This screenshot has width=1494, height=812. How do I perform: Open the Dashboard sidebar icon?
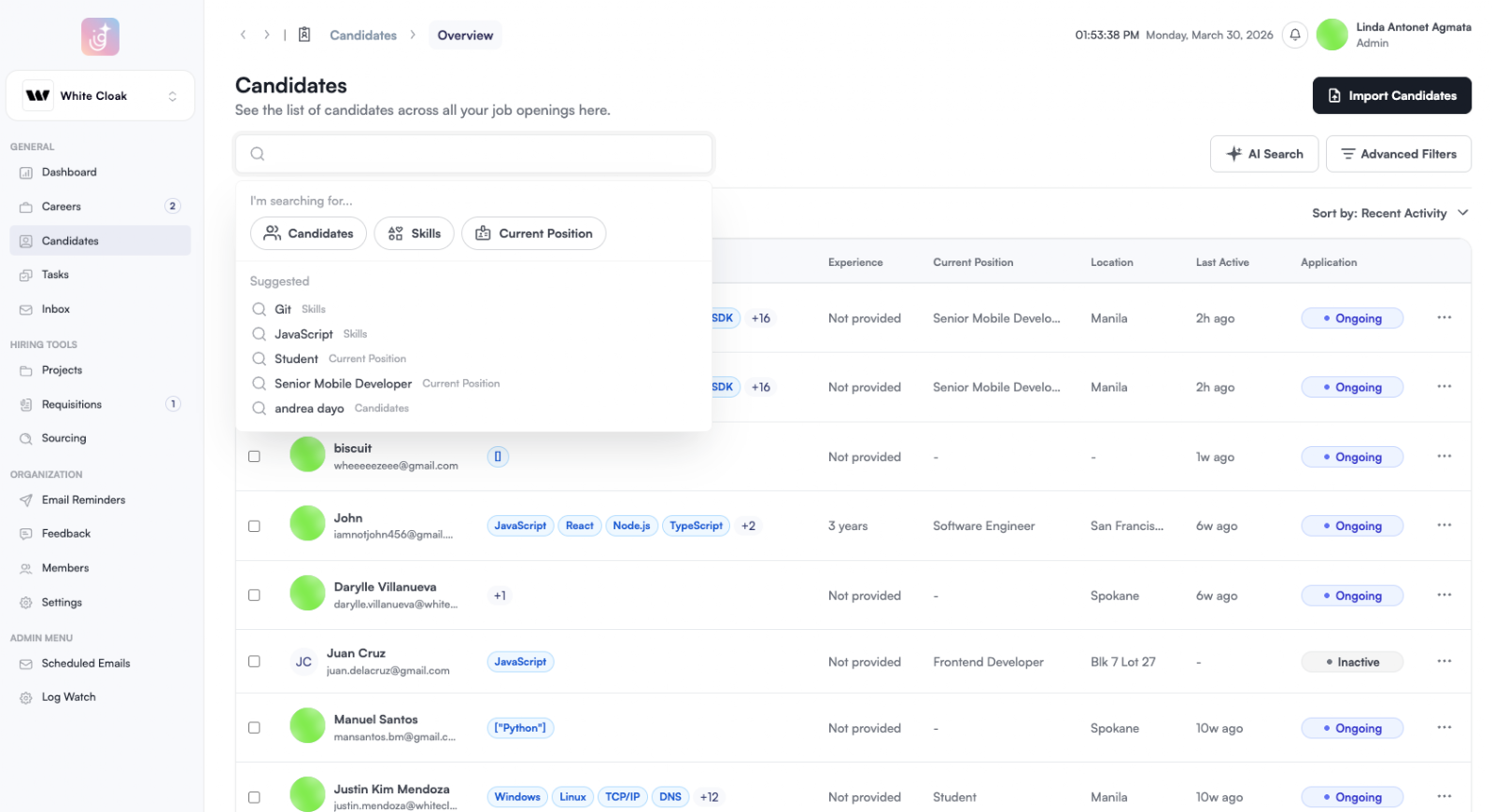26,173
